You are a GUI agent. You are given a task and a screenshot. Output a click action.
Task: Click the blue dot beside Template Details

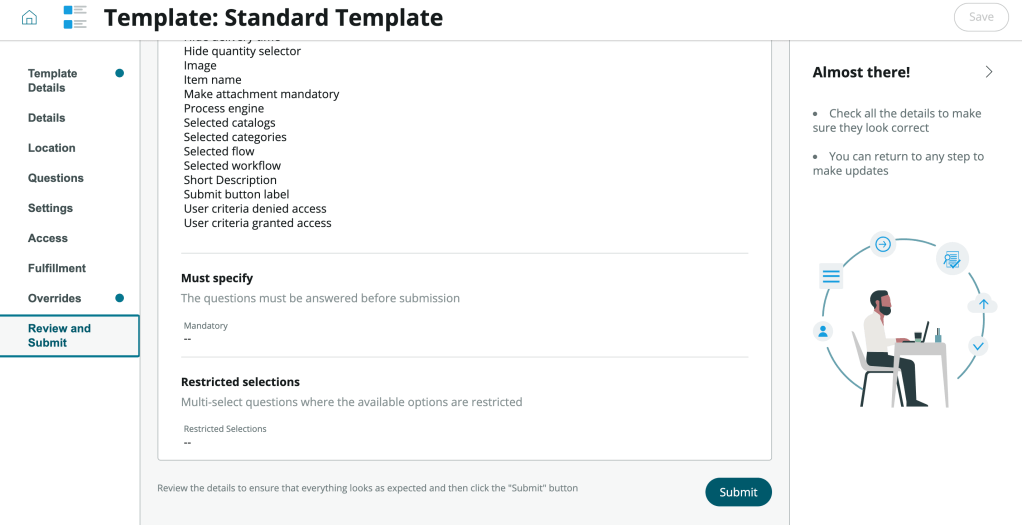pos(120,73)
